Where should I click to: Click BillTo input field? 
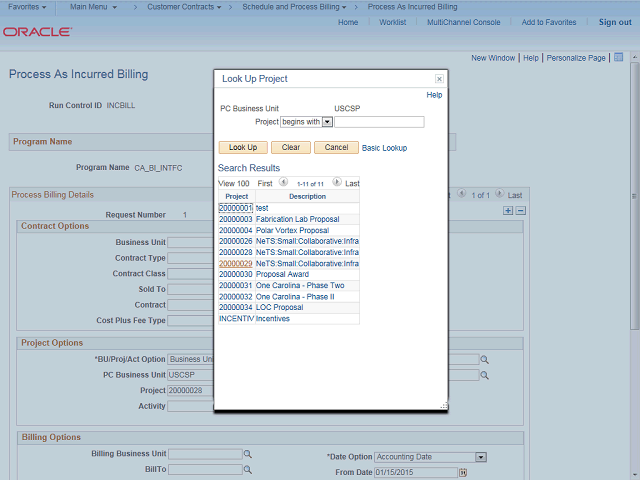point(205,470)
